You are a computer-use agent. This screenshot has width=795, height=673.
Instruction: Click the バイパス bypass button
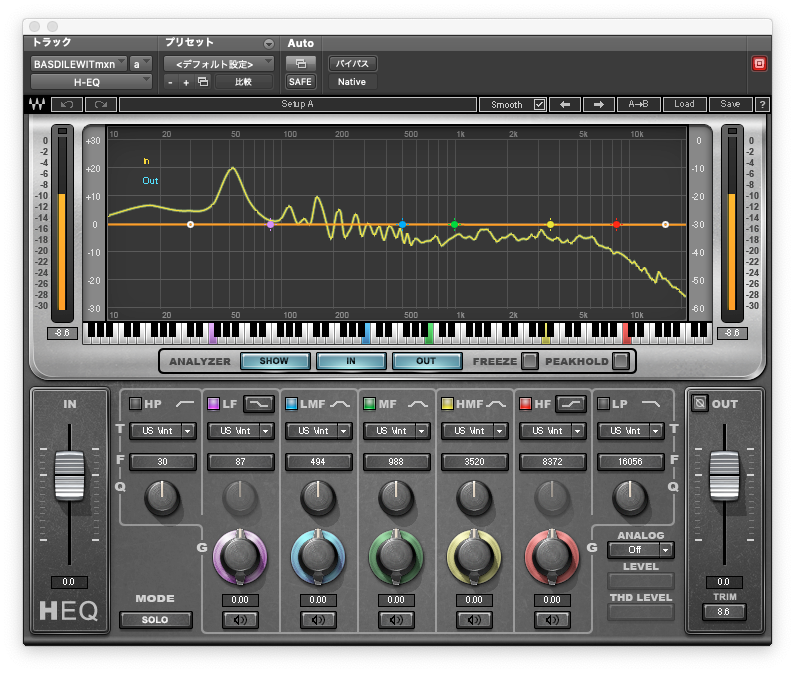click(352, 64)
